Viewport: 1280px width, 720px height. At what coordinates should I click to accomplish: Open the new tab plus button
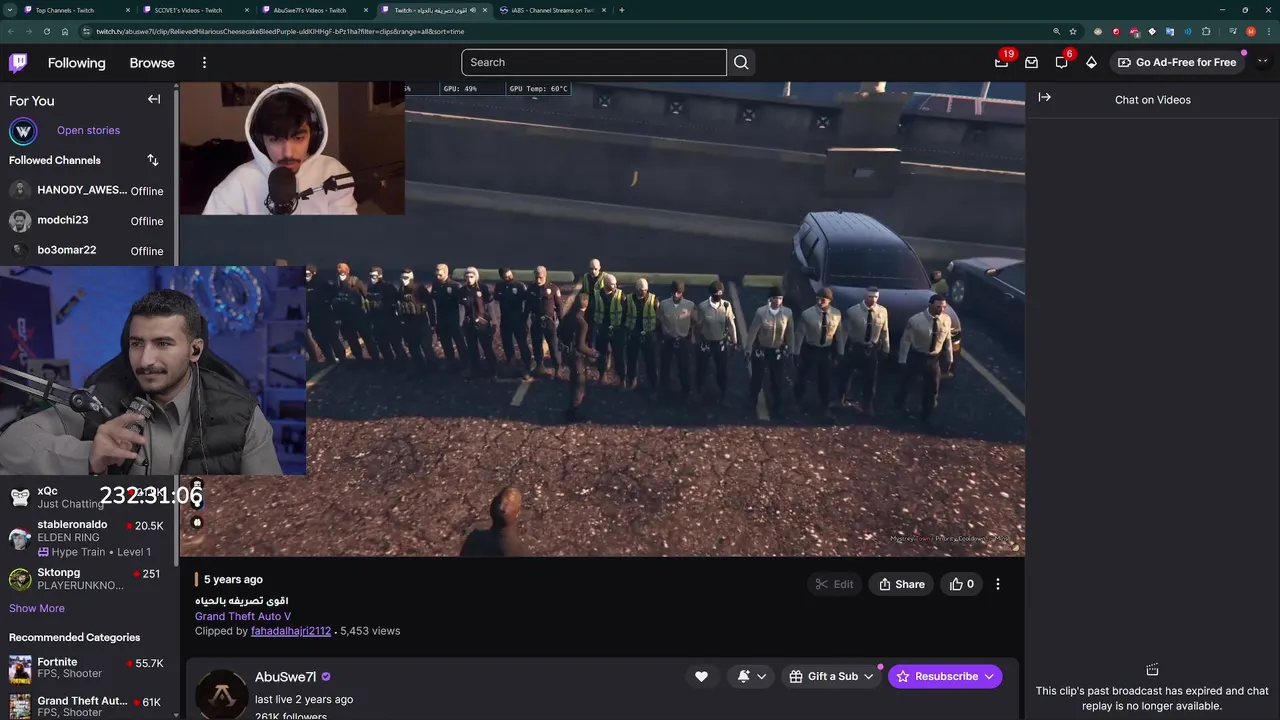[622, 10]
